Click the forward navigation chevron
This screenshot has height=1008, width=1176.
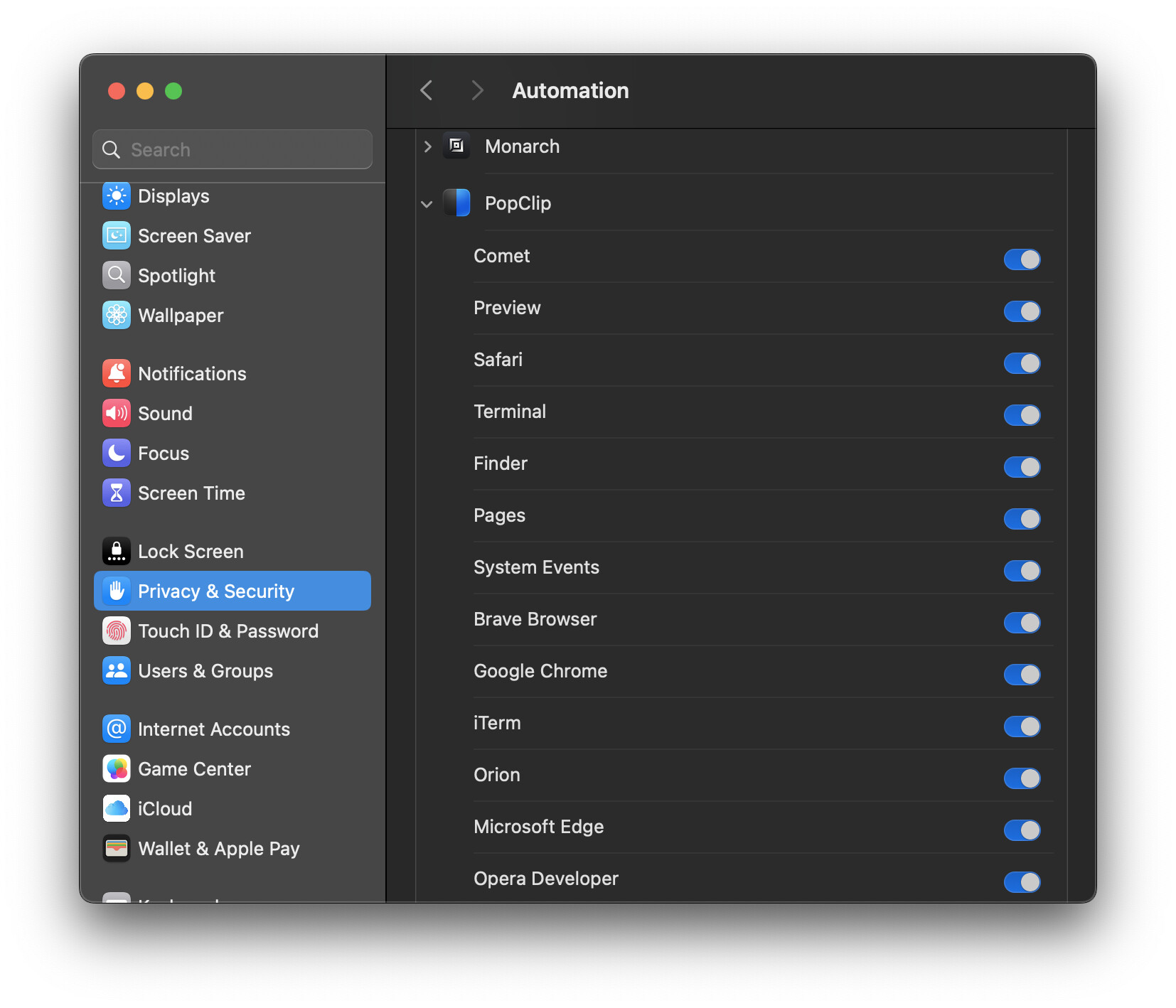pyautogui.click(x=477, y=91)
